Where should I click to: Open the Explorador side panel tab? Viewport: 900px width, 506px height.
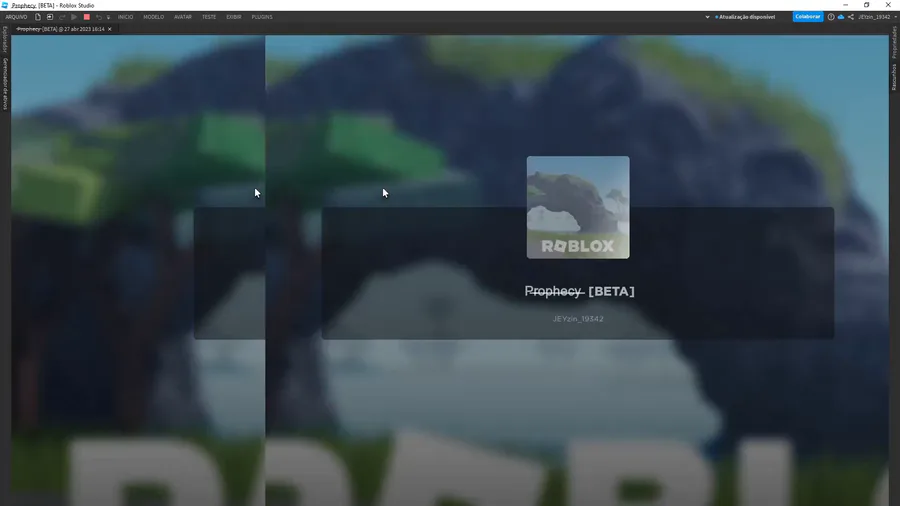tap(5, 40)
